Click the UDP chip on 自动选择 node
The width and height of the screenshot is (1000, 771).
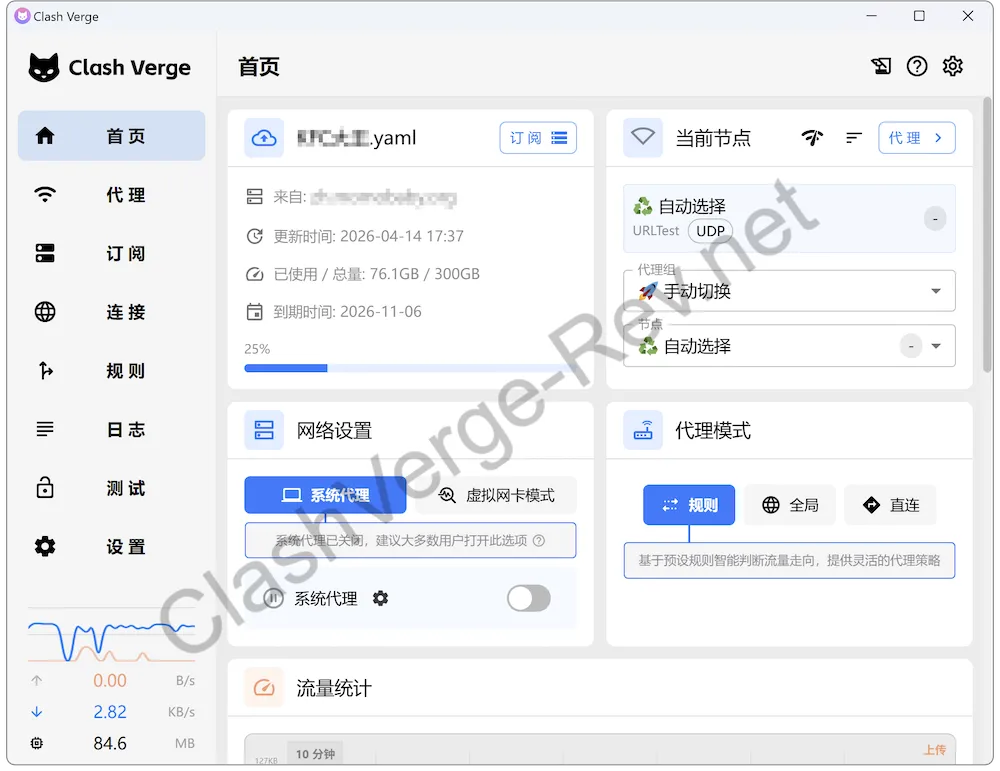(x=710, y=231)
